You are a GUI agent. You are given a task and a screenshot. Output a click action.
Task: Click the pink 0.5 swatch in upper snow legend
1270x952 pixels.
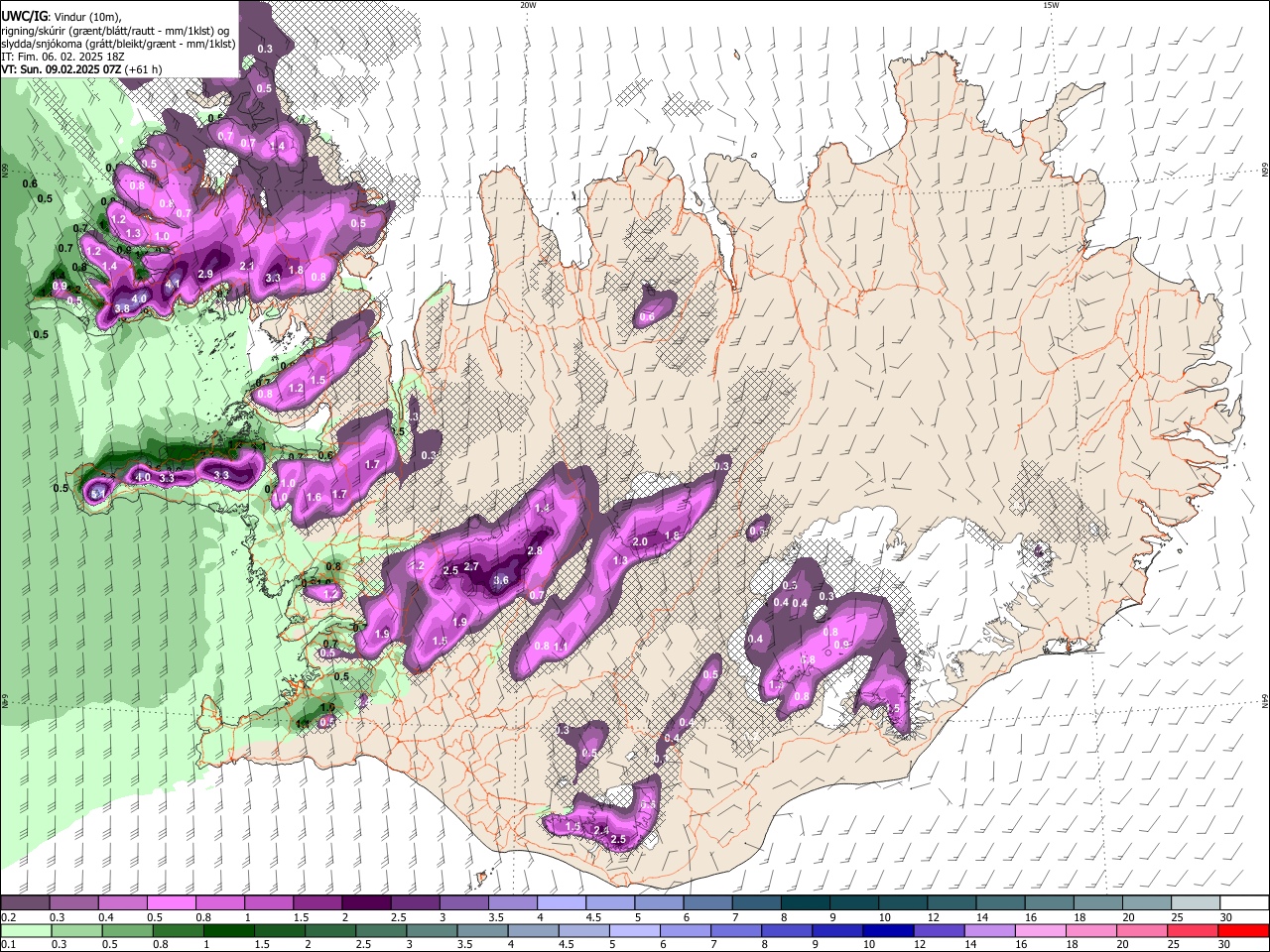172,903
